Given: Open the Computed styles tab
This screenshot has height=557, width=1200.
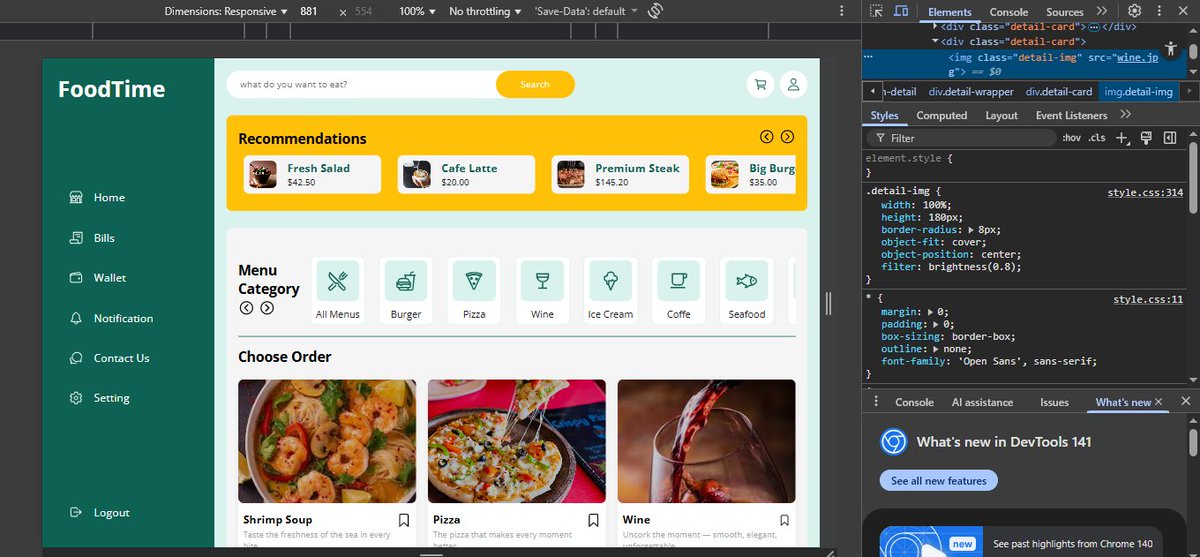Looking at the screenshot, I should coord(942,115).
